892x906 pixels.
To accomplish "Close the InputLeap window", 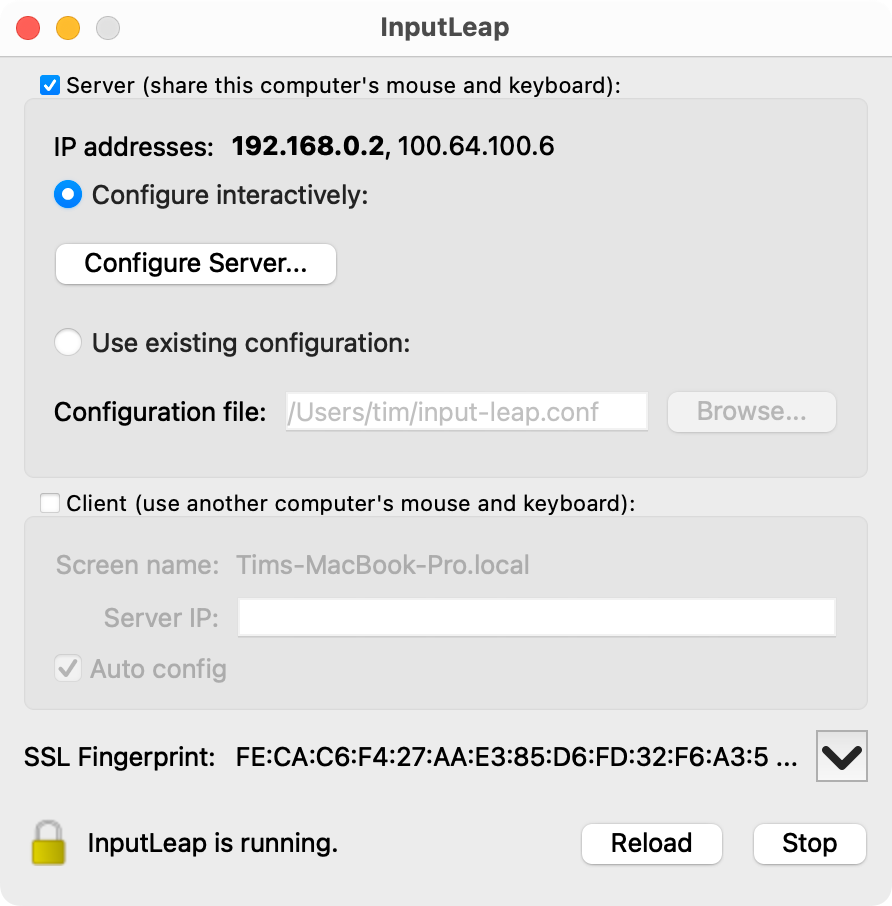I will coord(27,29).
